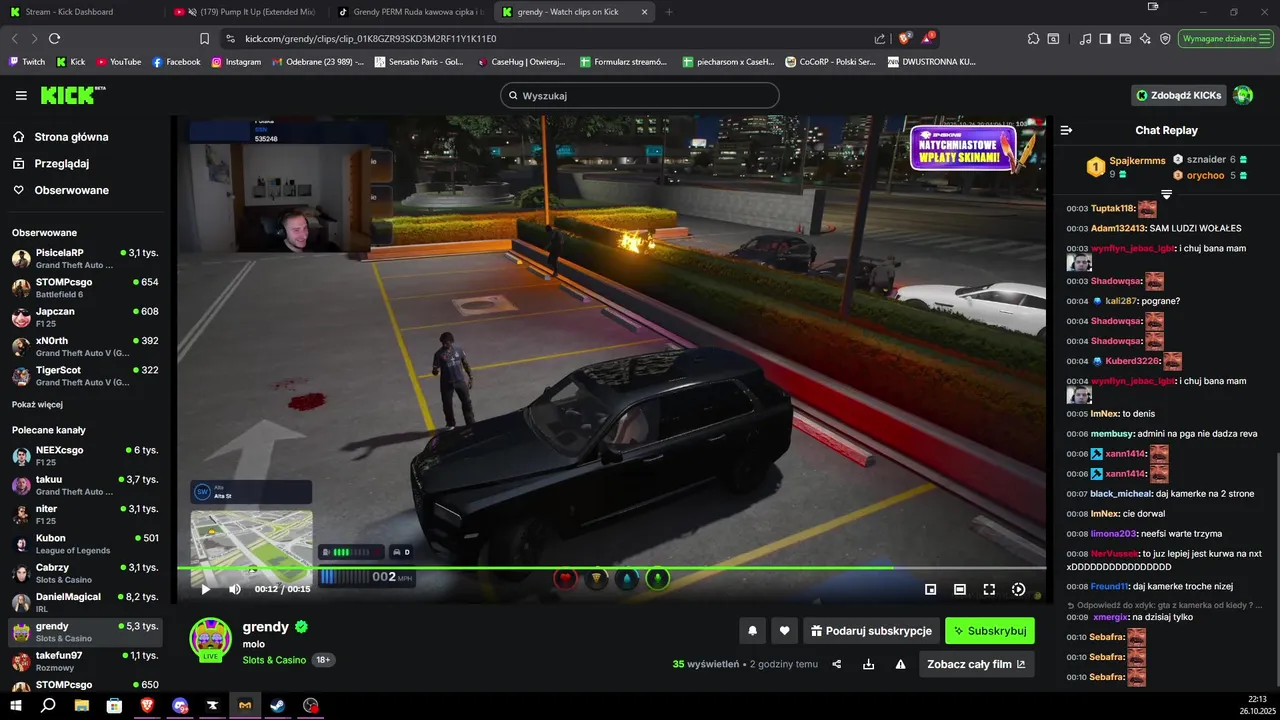1280x720 pixels.
Task: Open the Windows Start menu
Action: pos(15,705)
